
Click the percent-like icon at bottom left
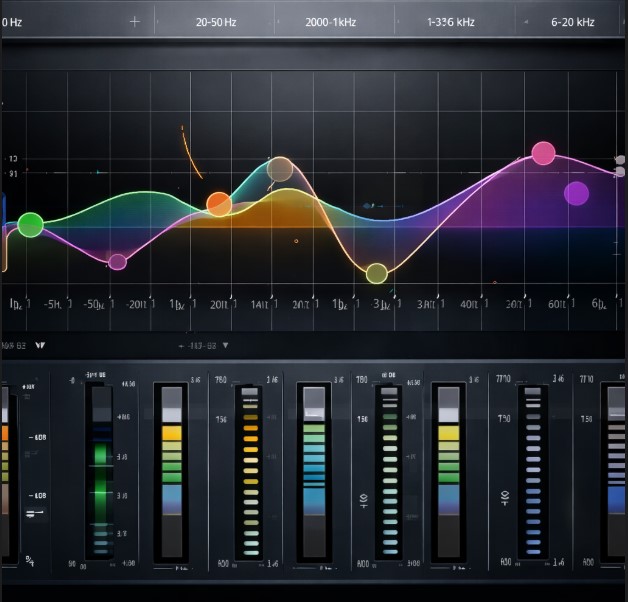click(30, 560)
